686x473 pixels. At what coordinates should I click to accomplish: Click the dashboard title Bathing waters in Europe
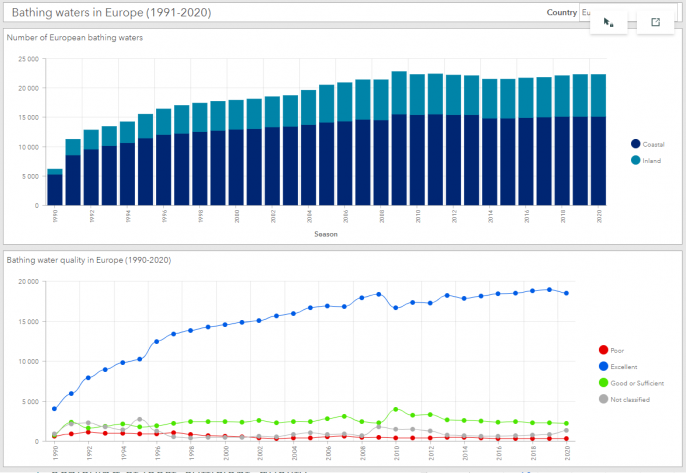tap(111, 12)
